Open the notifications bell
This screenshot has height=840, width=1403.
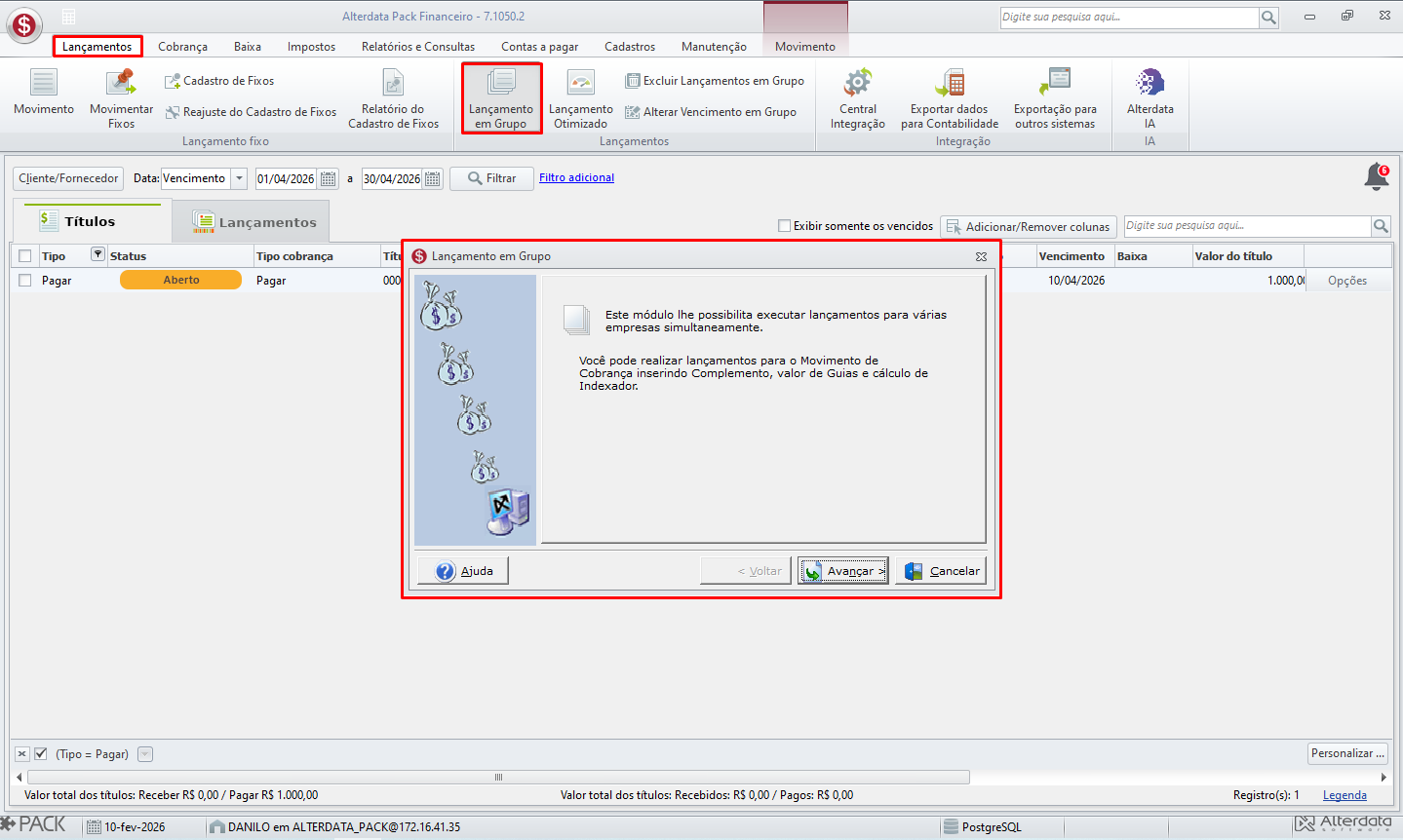pyautogui.click(x=1377, y=177)
